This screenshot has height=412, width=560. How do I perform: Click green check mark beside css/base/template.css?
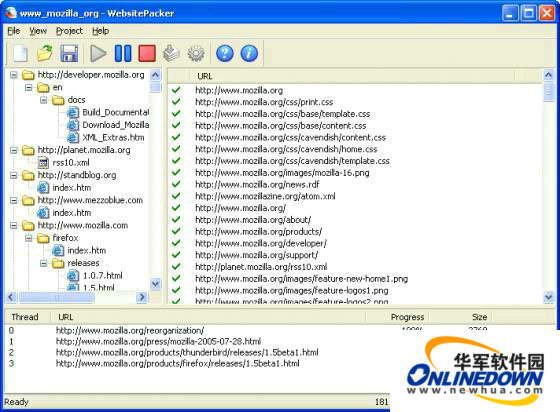tap(176, 114)
